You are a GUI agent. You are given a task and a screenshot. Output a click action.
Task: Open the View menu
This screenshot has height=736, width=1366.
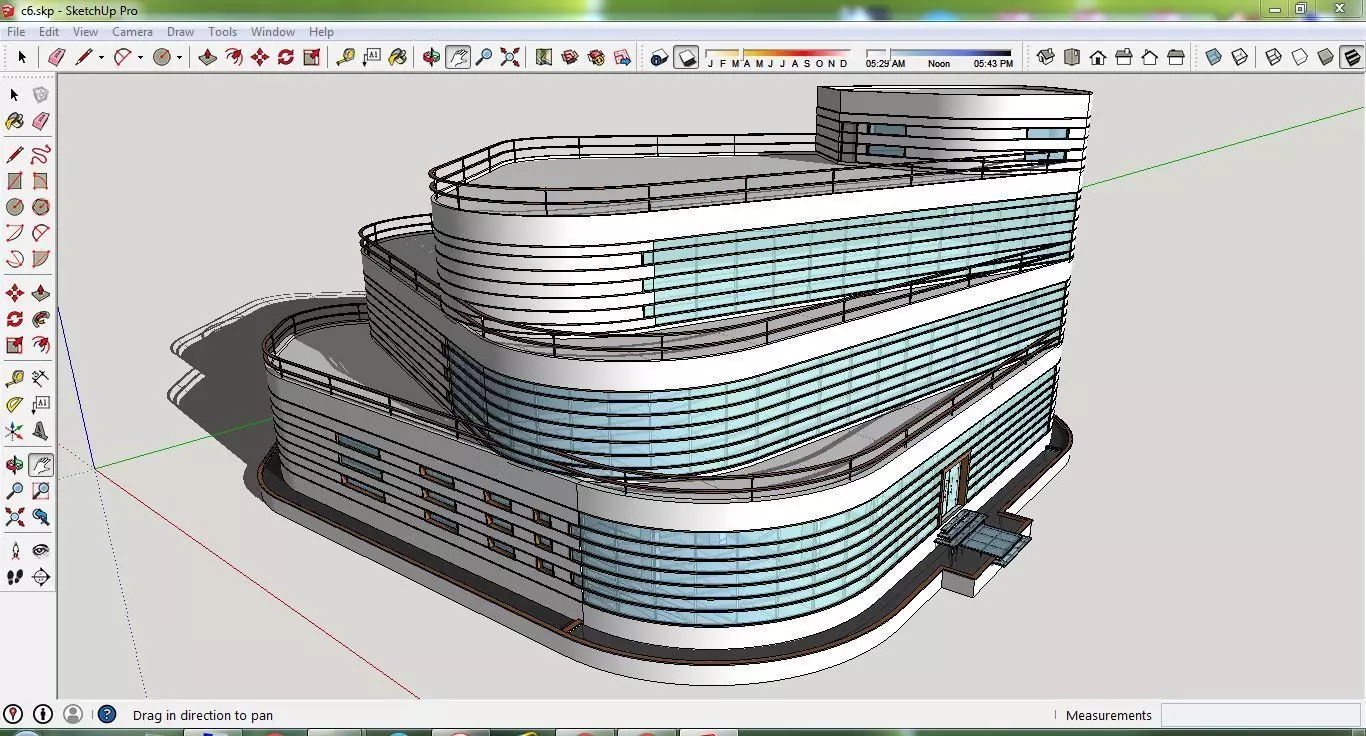coord(85,32)
